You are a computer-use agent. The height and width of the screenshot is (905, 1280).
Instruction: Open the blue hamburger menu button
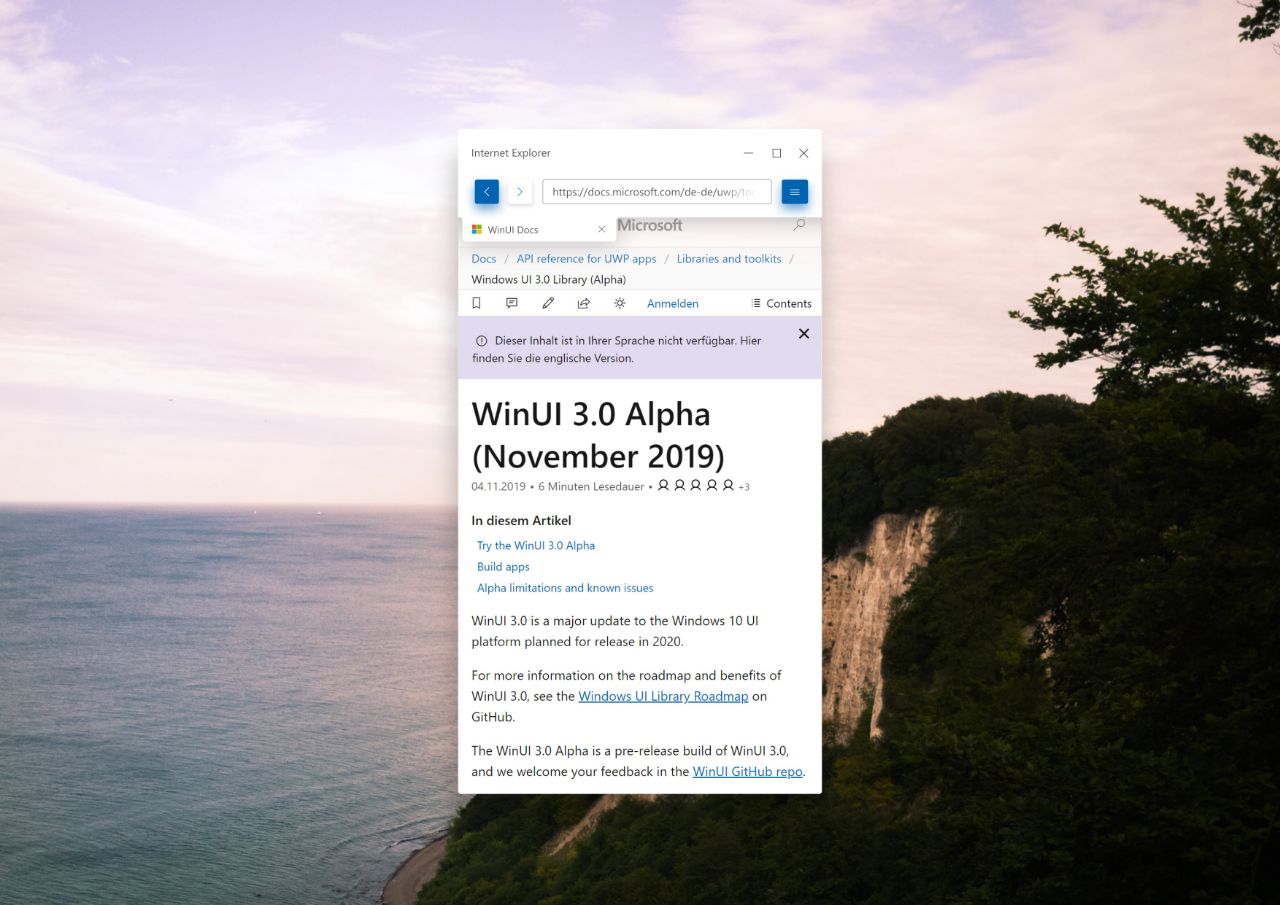tap(795, 192)
